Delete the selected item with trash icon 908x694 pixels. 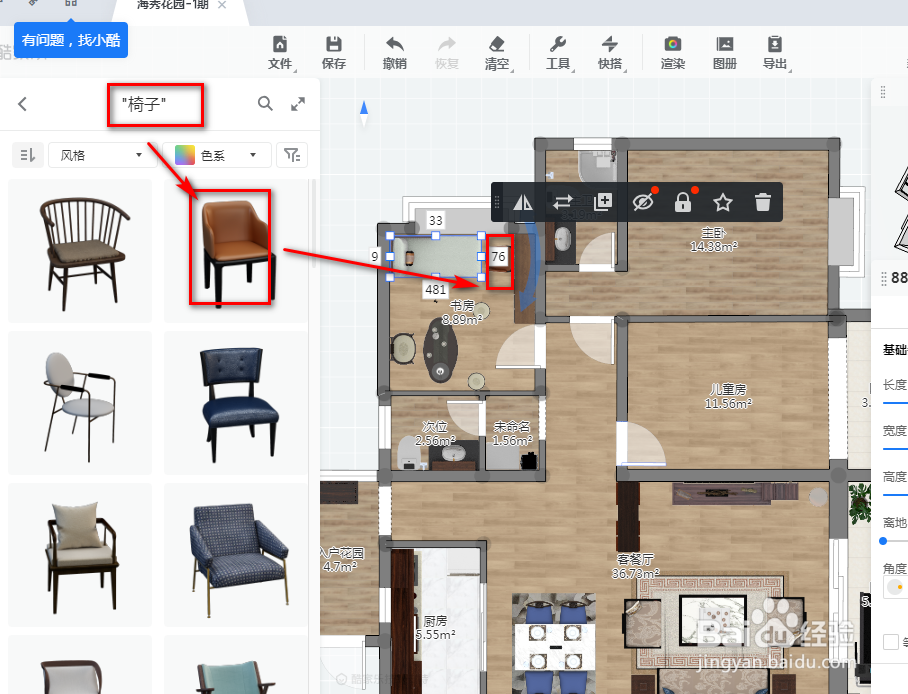tap(763, 202)
